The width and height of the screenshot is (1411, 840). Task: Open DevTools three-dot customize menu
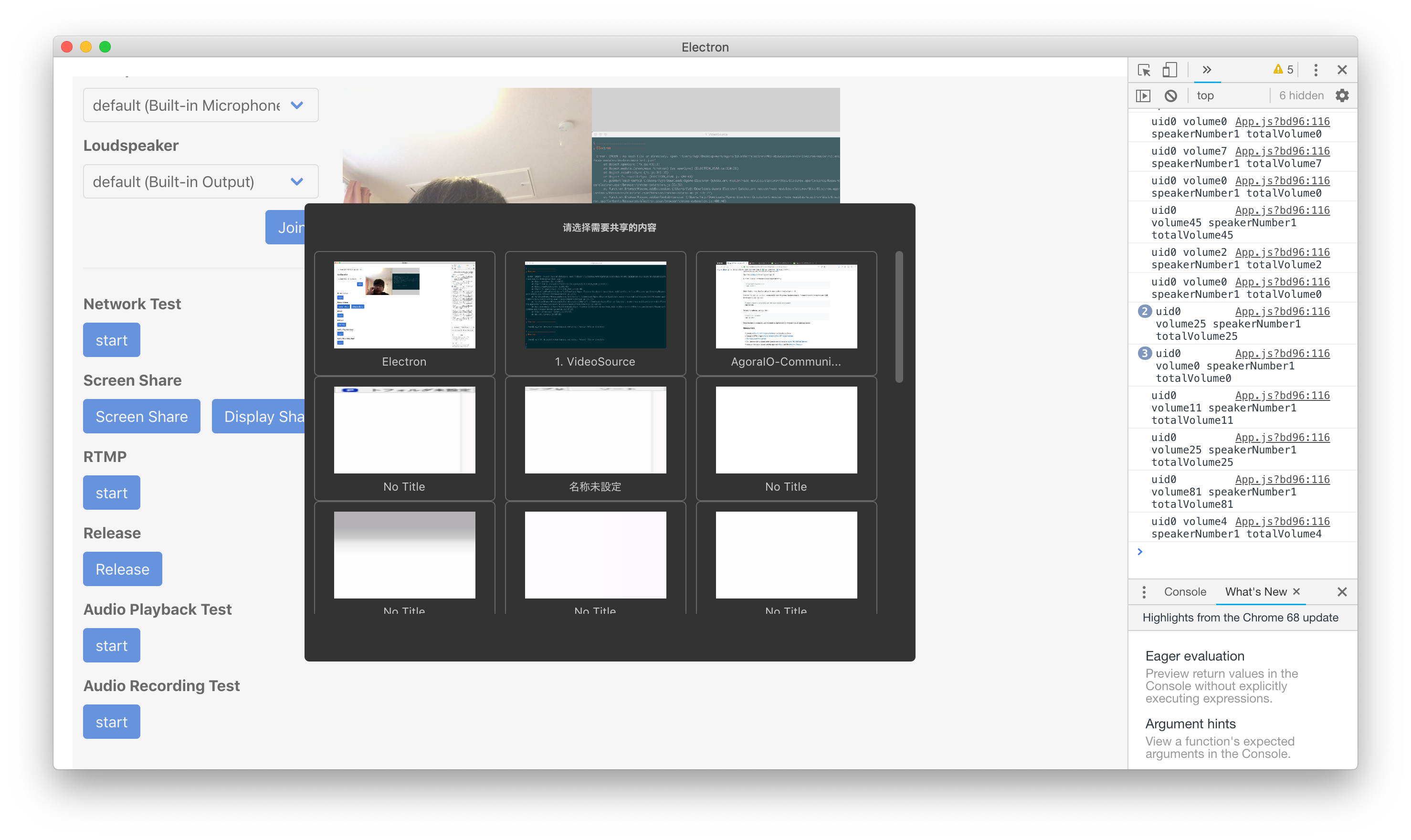1316,70
